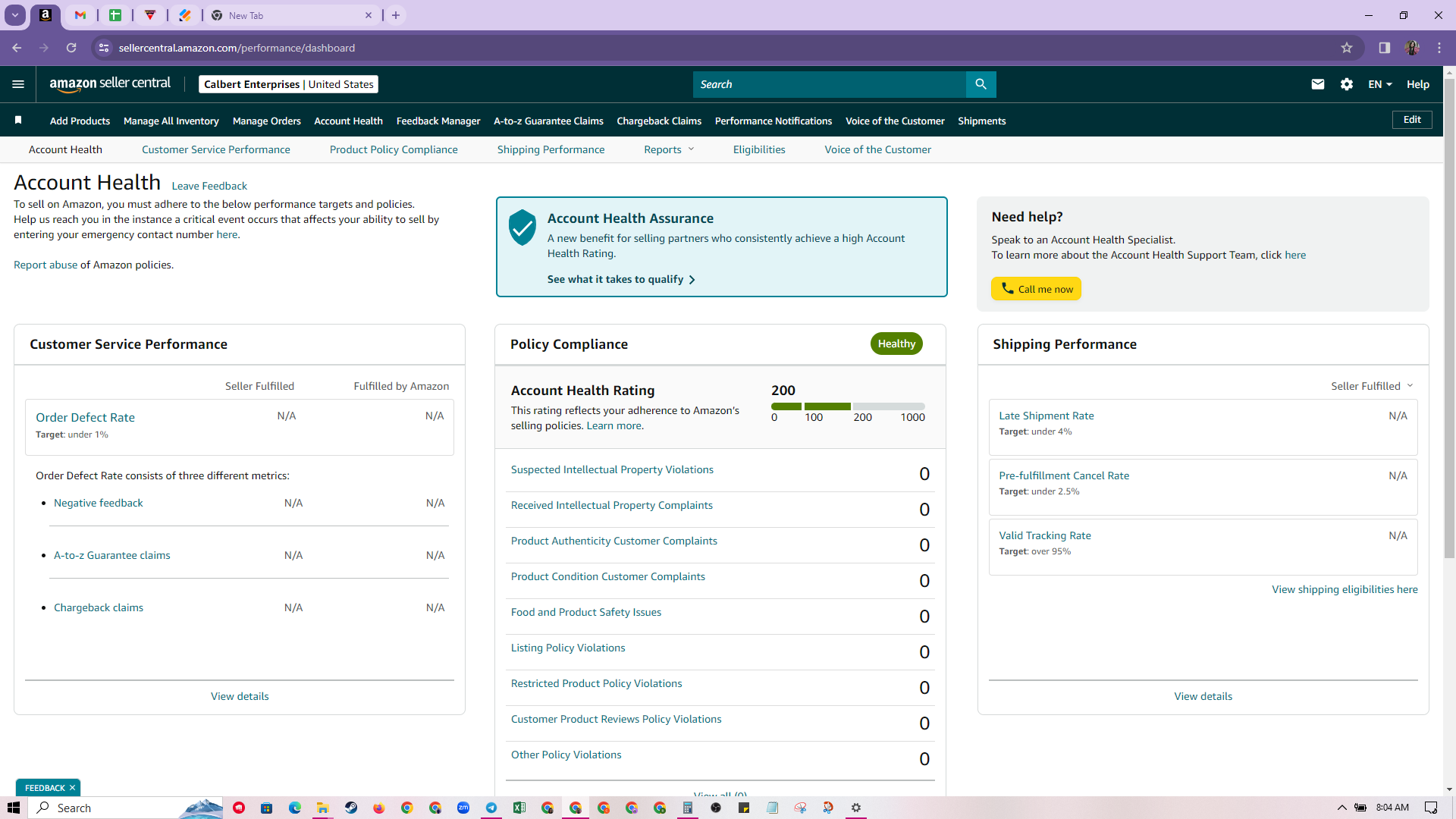Open the browser side panel icon
This screenshot has width=1456, height=819.
click(x=1385, y=48)
